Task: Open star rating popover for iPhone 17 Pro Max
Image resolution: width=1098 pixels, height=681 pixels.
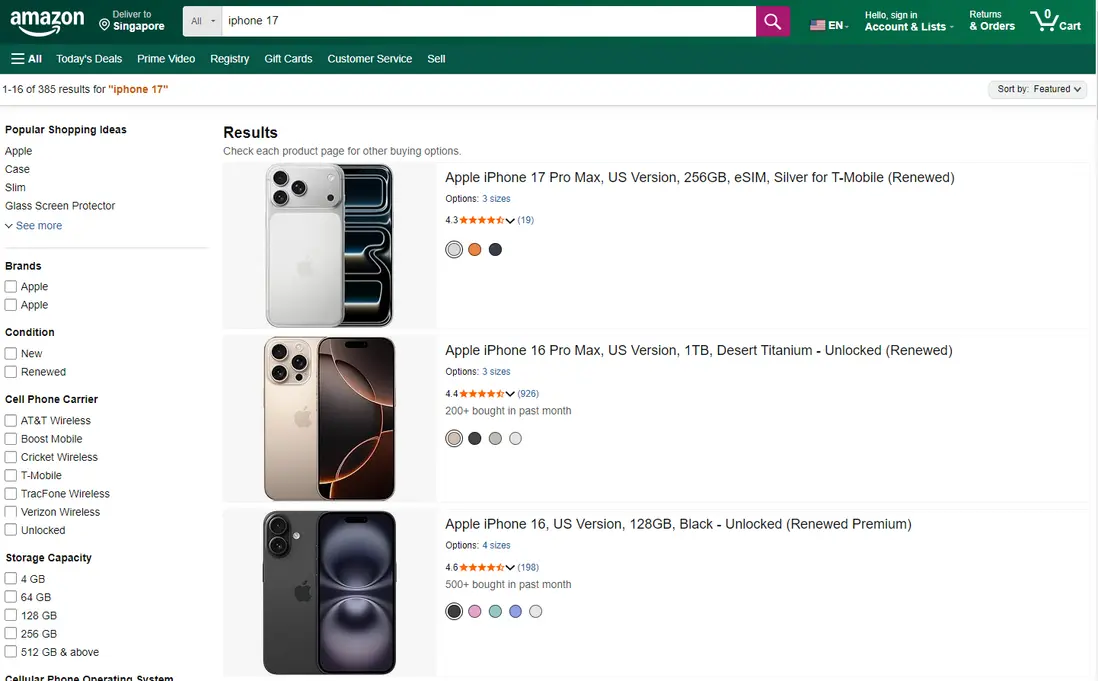Action: click(x=510, y=220)
